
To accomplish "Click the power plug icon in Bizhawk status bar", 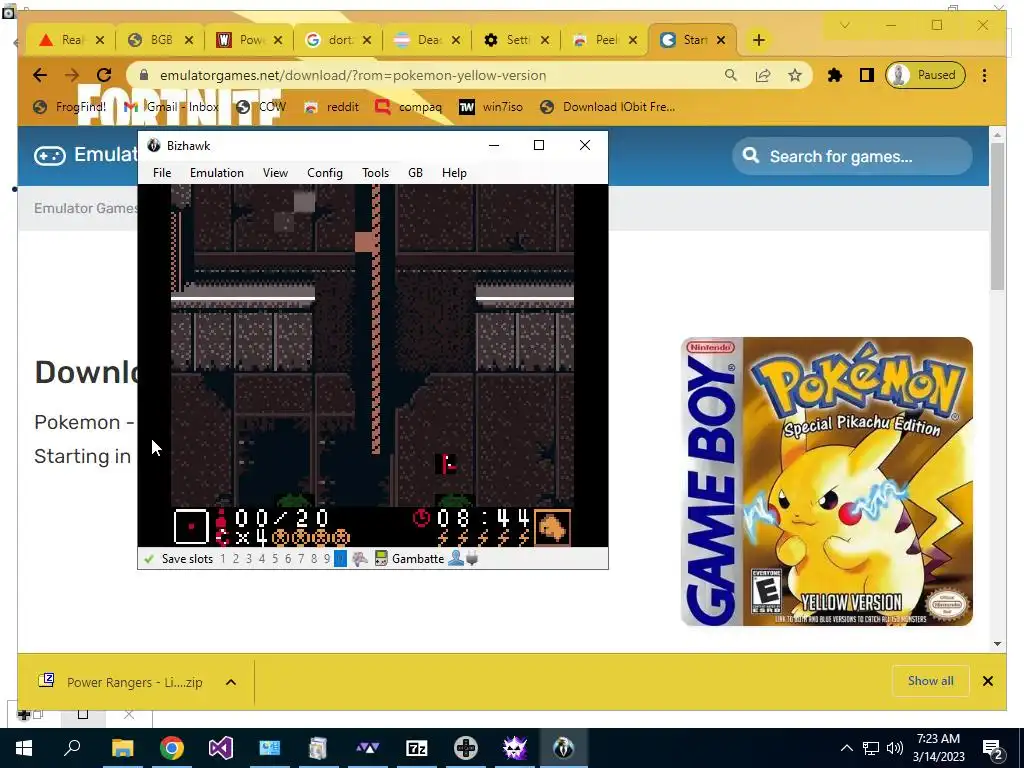I will click(x=472, y=559).
